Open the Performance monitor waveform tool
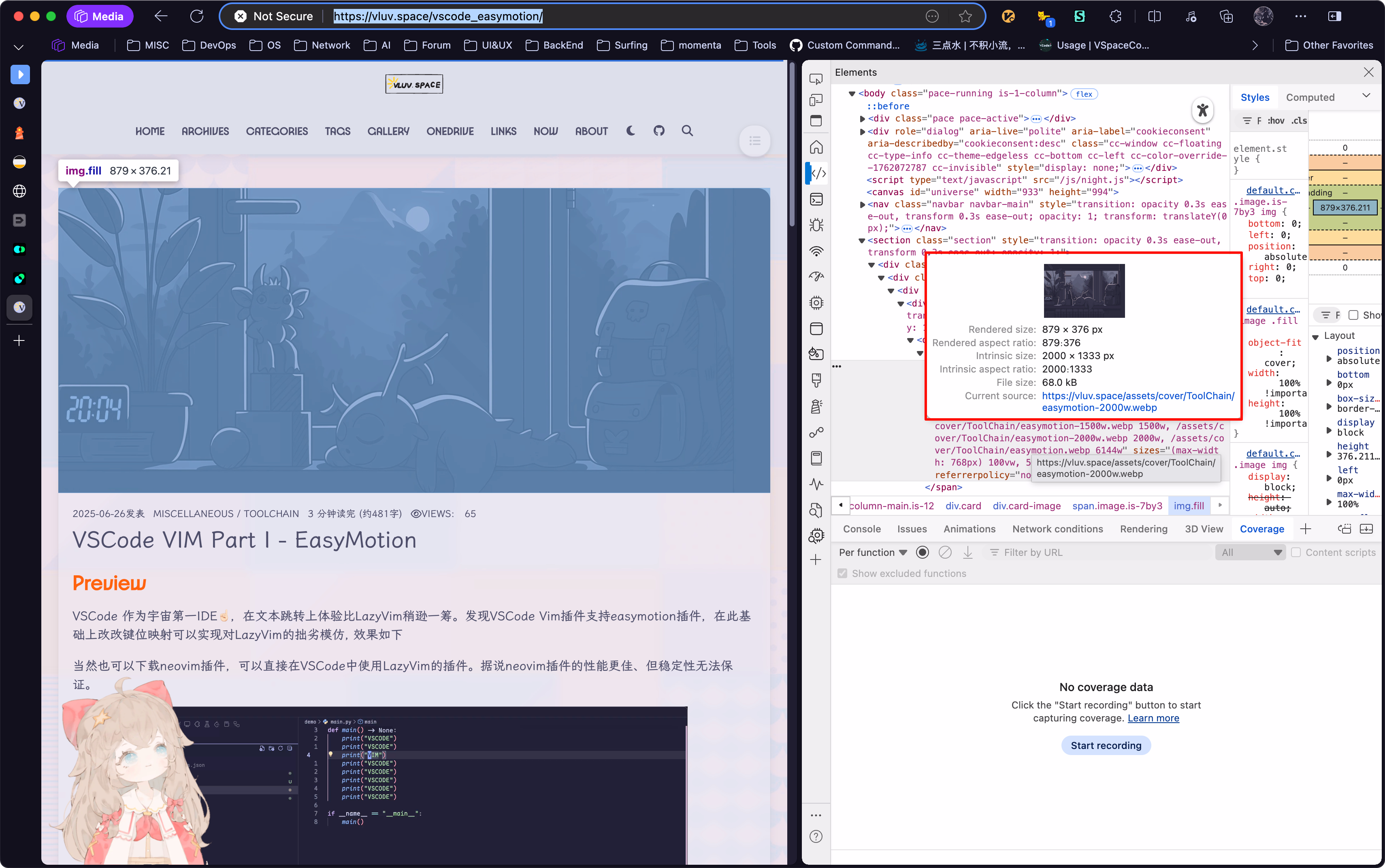The height and width of the screenshot is (868, 1385). [x=816, y=484]
